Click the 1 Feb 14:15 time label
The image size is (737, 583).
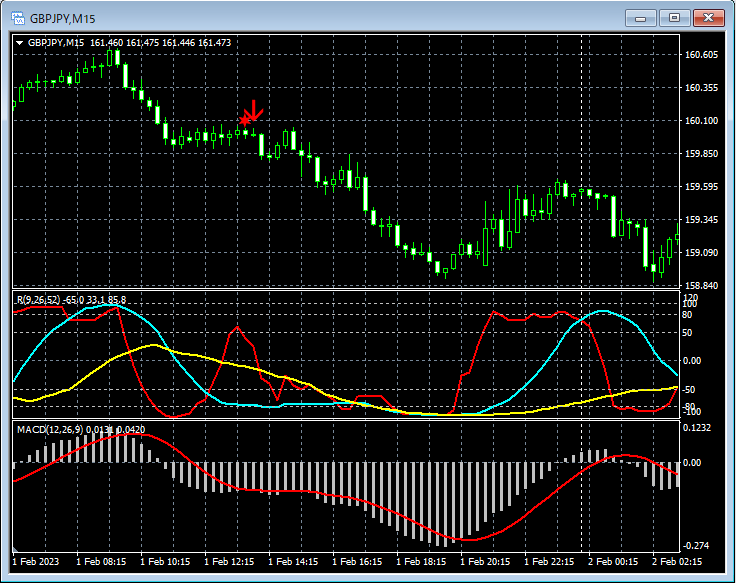point(294,563)
